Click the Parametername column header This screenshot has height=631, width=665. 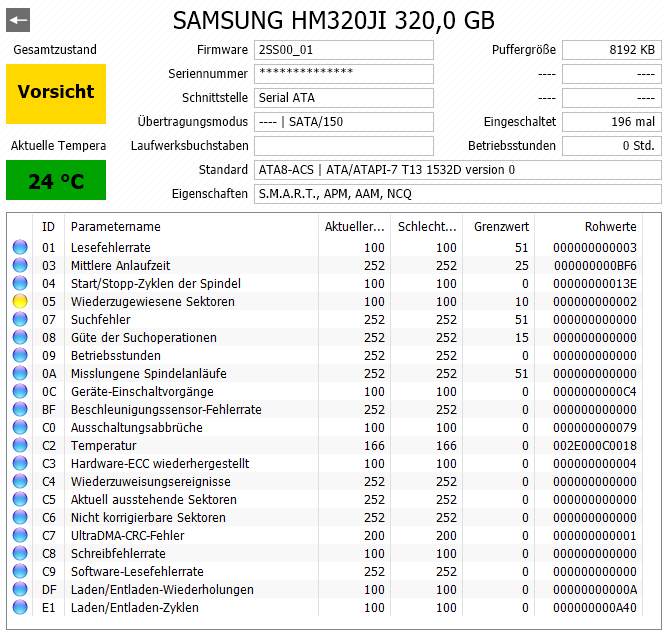pyautogui.click(x=115, y=227)
